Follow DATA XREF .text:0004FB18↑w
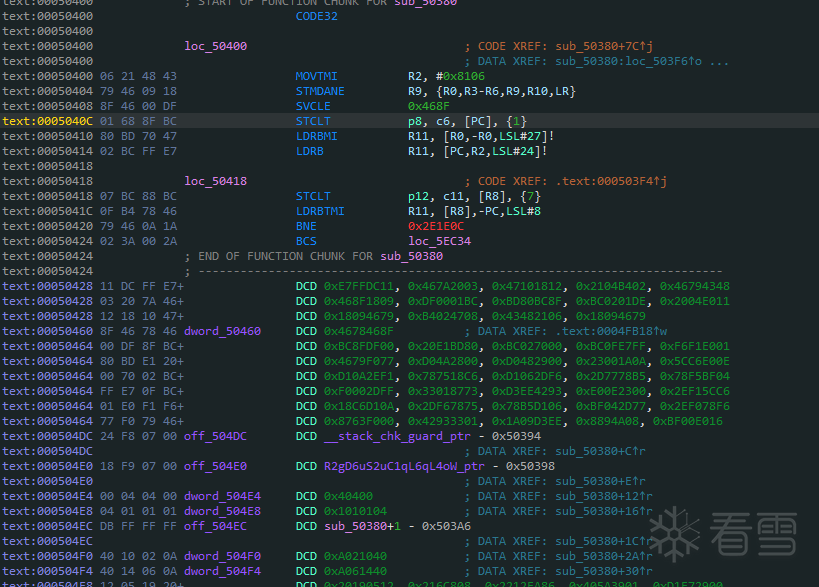819x587 pixels. pos(611,331)
